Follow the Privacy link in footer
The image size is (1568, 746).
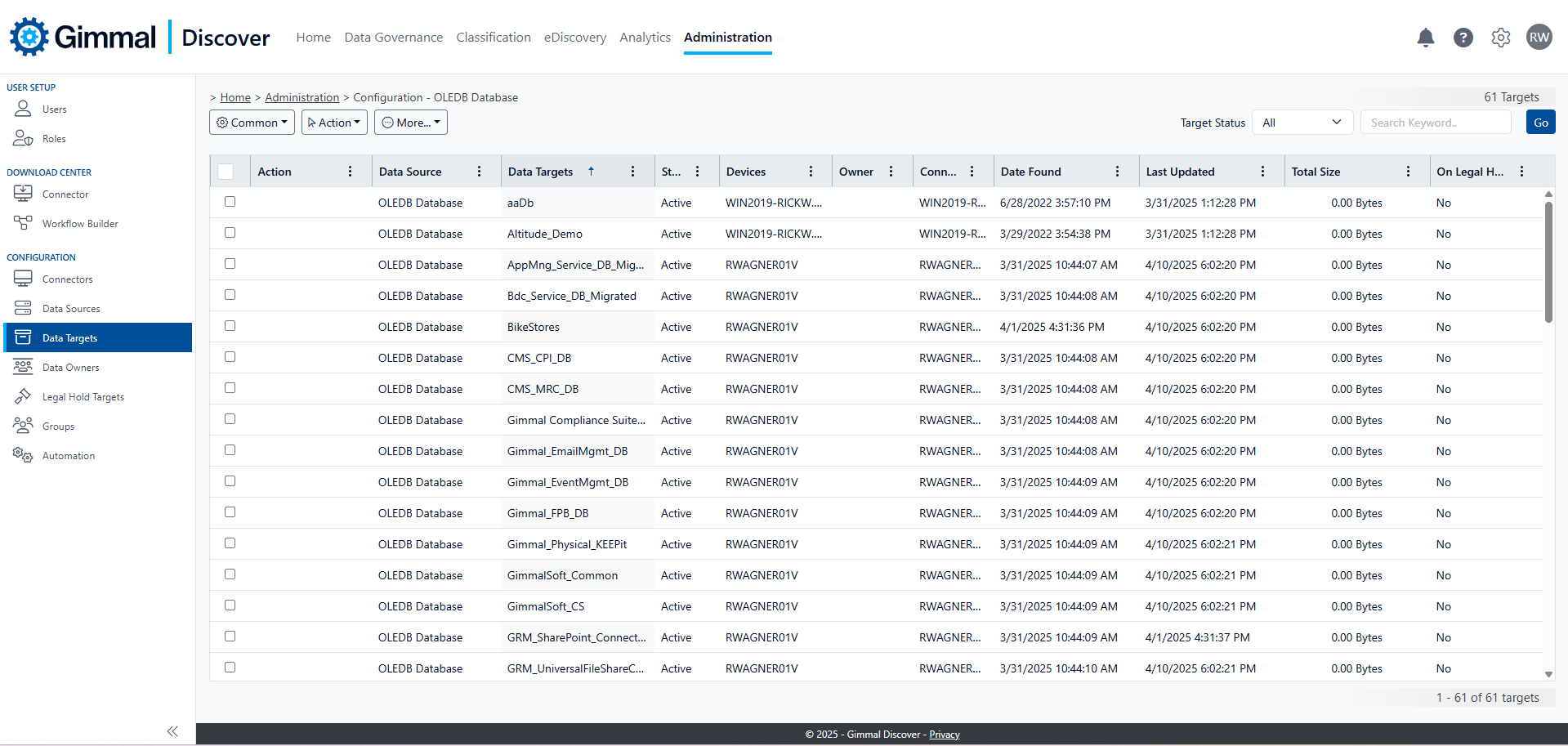point(944,735)
